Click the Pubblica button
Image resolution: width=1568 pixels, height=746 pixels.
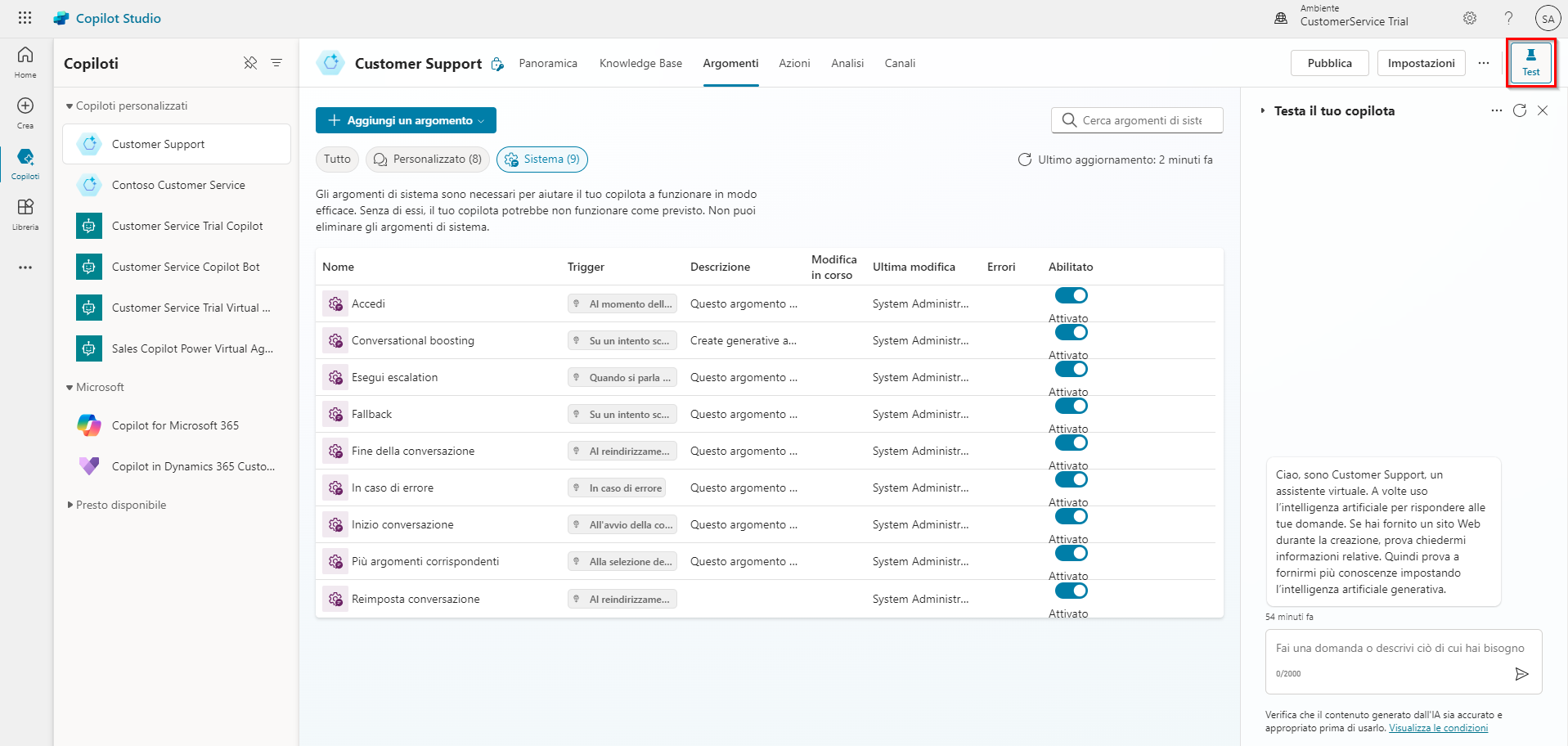(1329, 63)
